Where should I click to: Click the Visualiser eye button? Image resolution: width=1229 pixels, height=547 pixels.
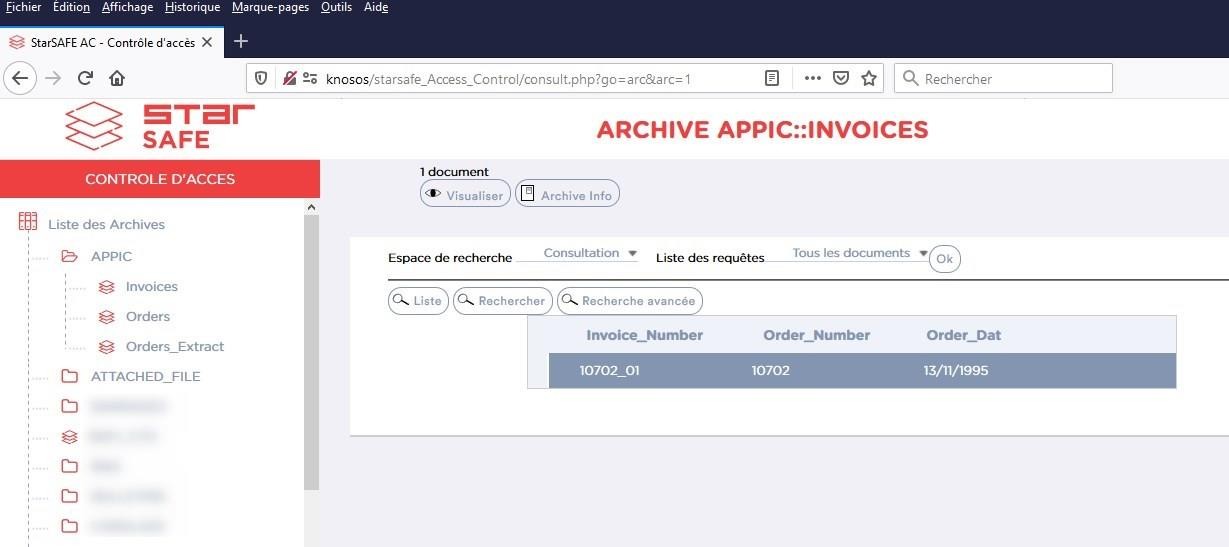[x=465, y=194]
